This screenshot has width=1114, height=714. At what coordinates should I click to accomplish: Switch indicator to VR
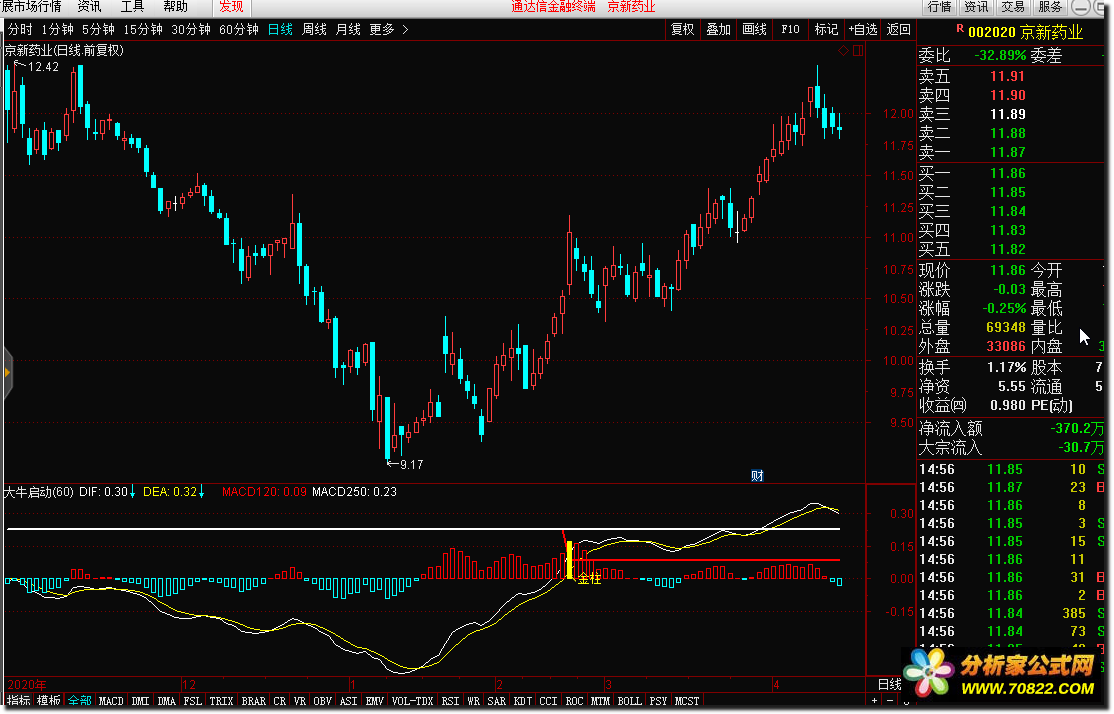coord(300,701)
